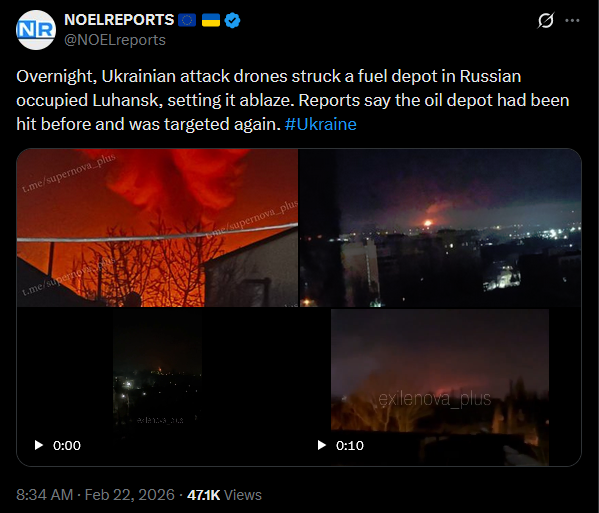Click the tweet body text about Luhansk
The width and height of the screenshot is (599, 513).
[x=293, y=100]
